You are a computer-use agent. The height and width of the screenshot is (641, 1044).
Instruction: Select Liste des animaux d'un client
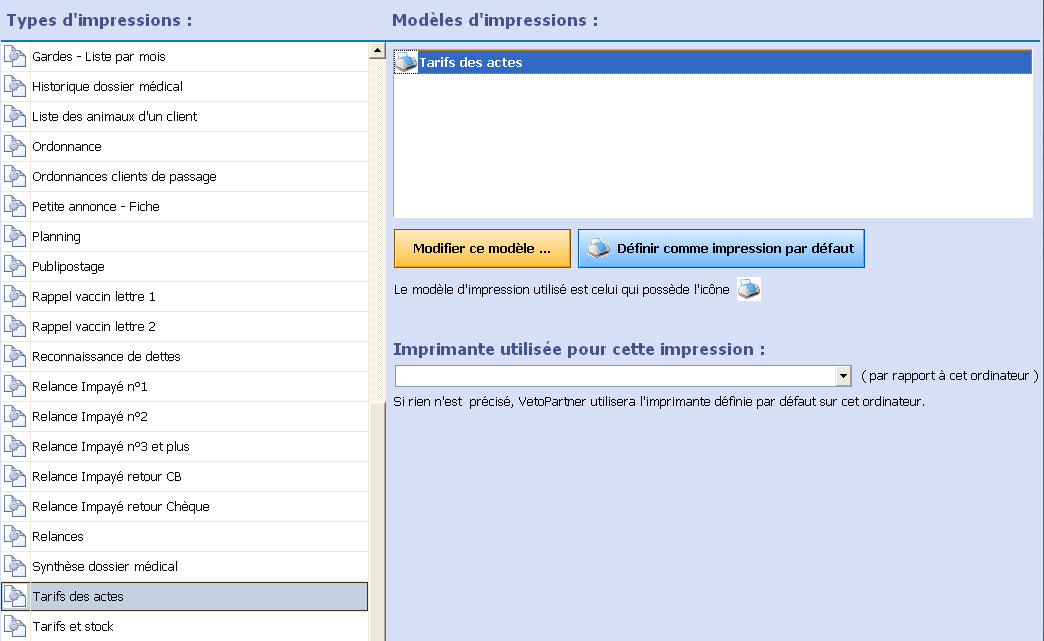(115, 117)
